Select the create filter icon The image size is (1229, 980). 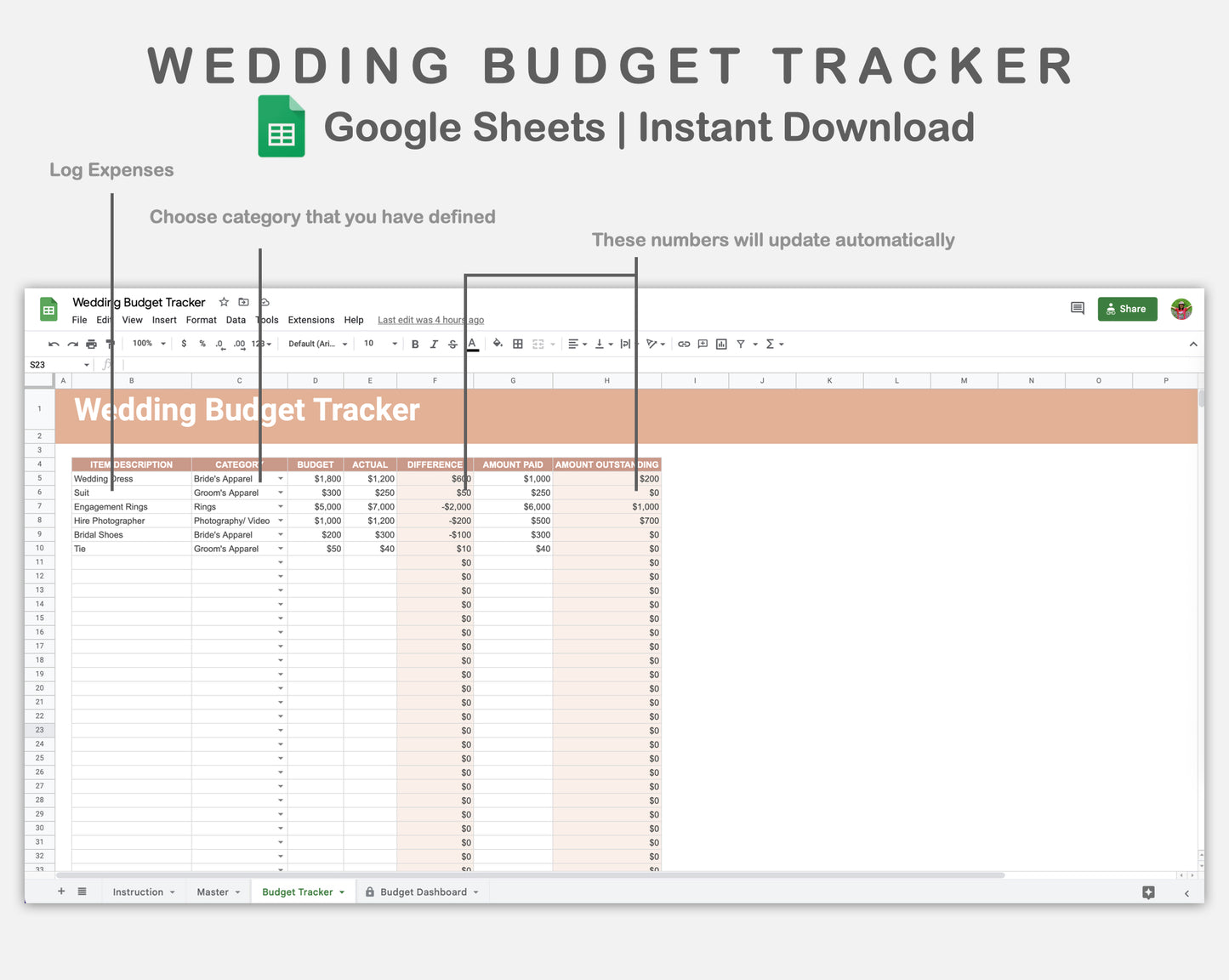(x=739, y=344)
